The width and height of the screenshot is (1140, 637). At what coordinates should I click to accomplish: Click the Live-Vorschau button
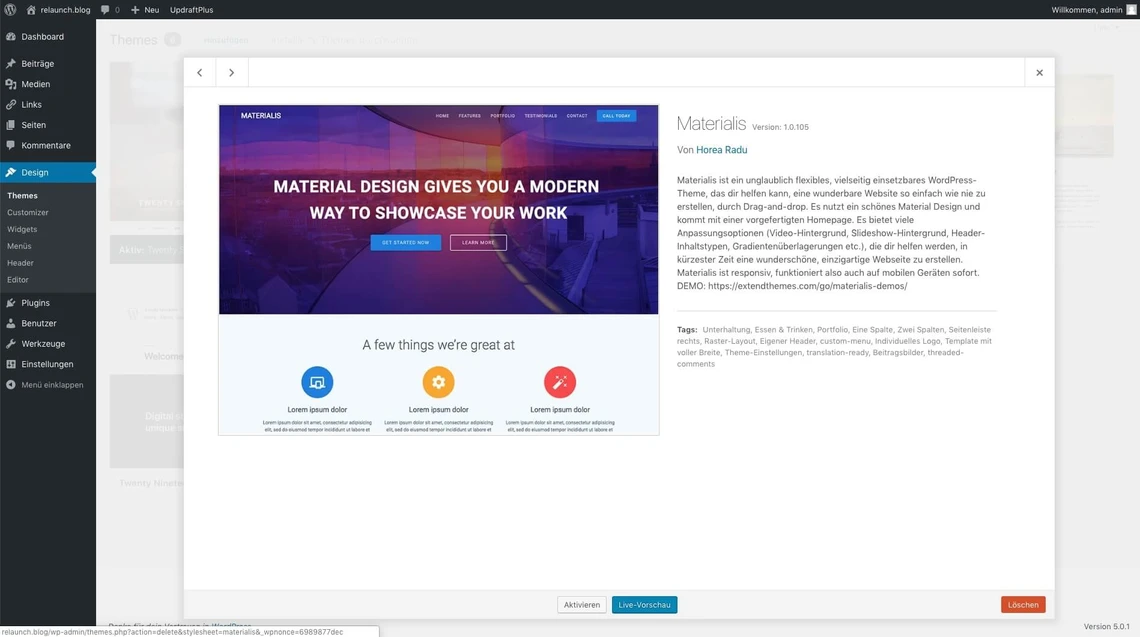pyautogui.click(x=644, y=605)
